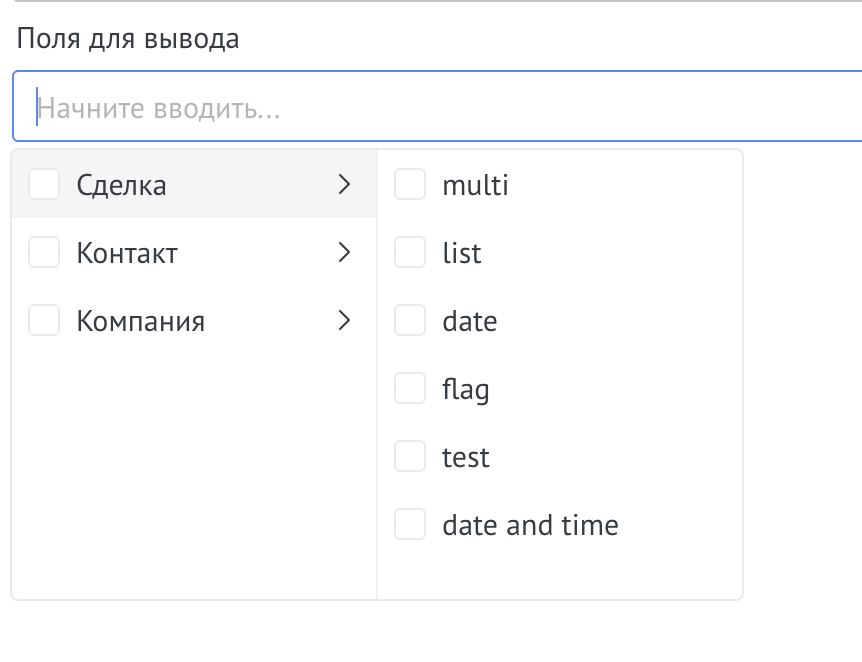
Task: Expand the Компания submenu chevron
Action: click(x=344, y=321)
